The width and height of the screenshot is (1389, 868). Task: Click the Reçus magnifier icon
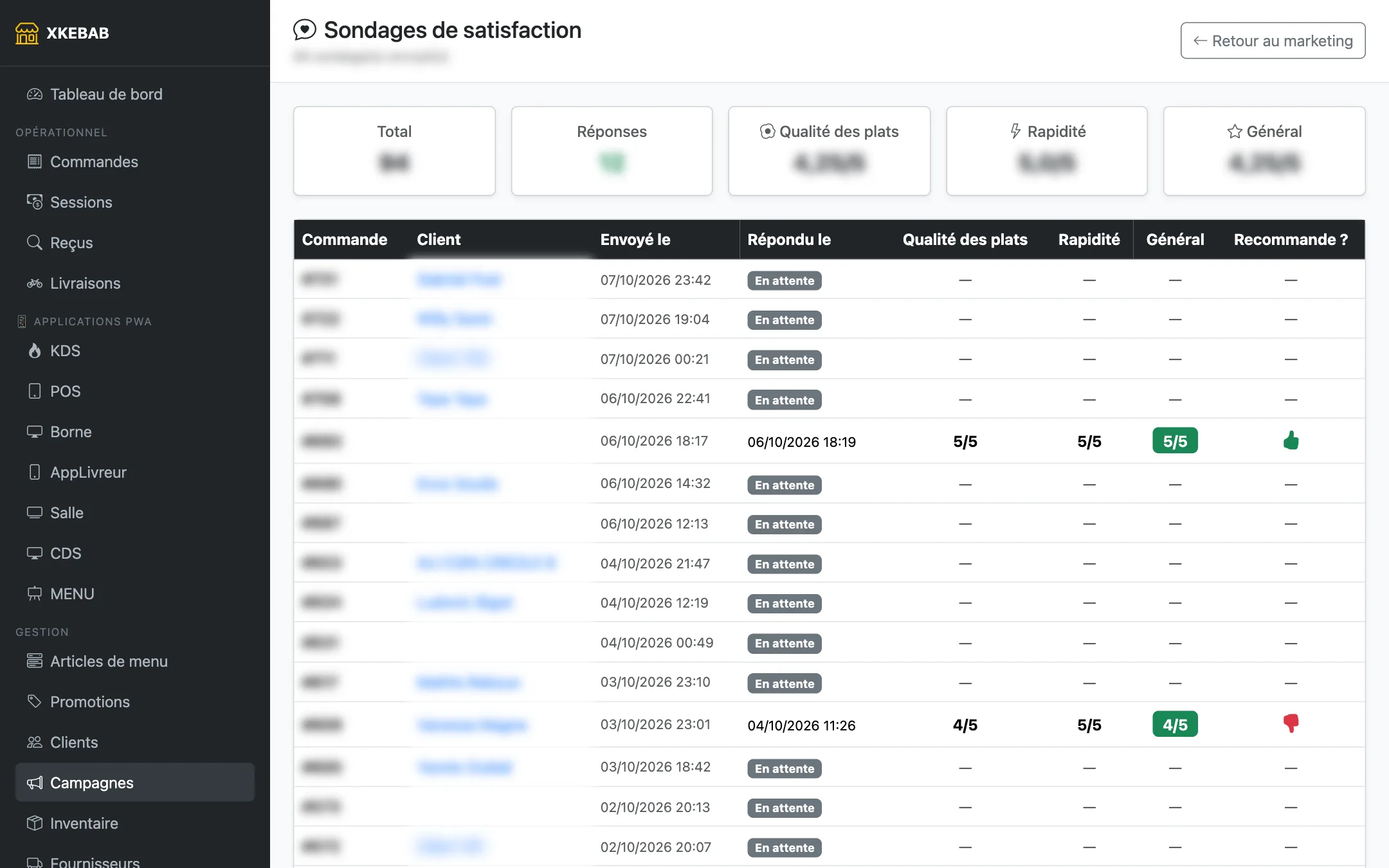[35, 242]
